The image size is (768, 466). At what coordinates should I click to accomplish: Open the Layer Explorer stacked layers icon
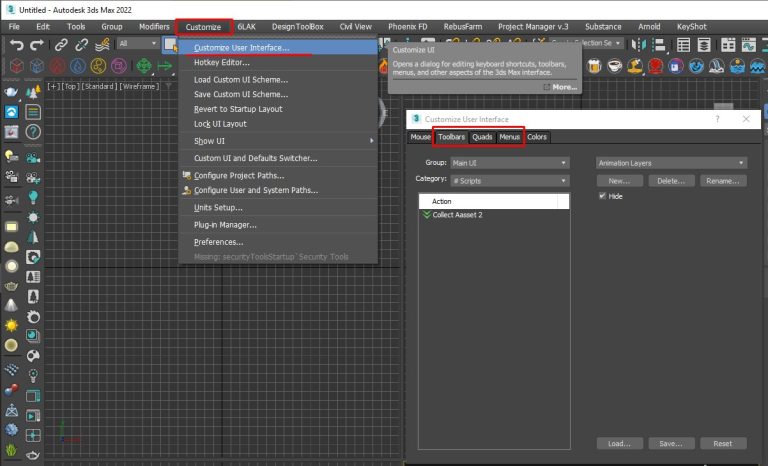704,45
